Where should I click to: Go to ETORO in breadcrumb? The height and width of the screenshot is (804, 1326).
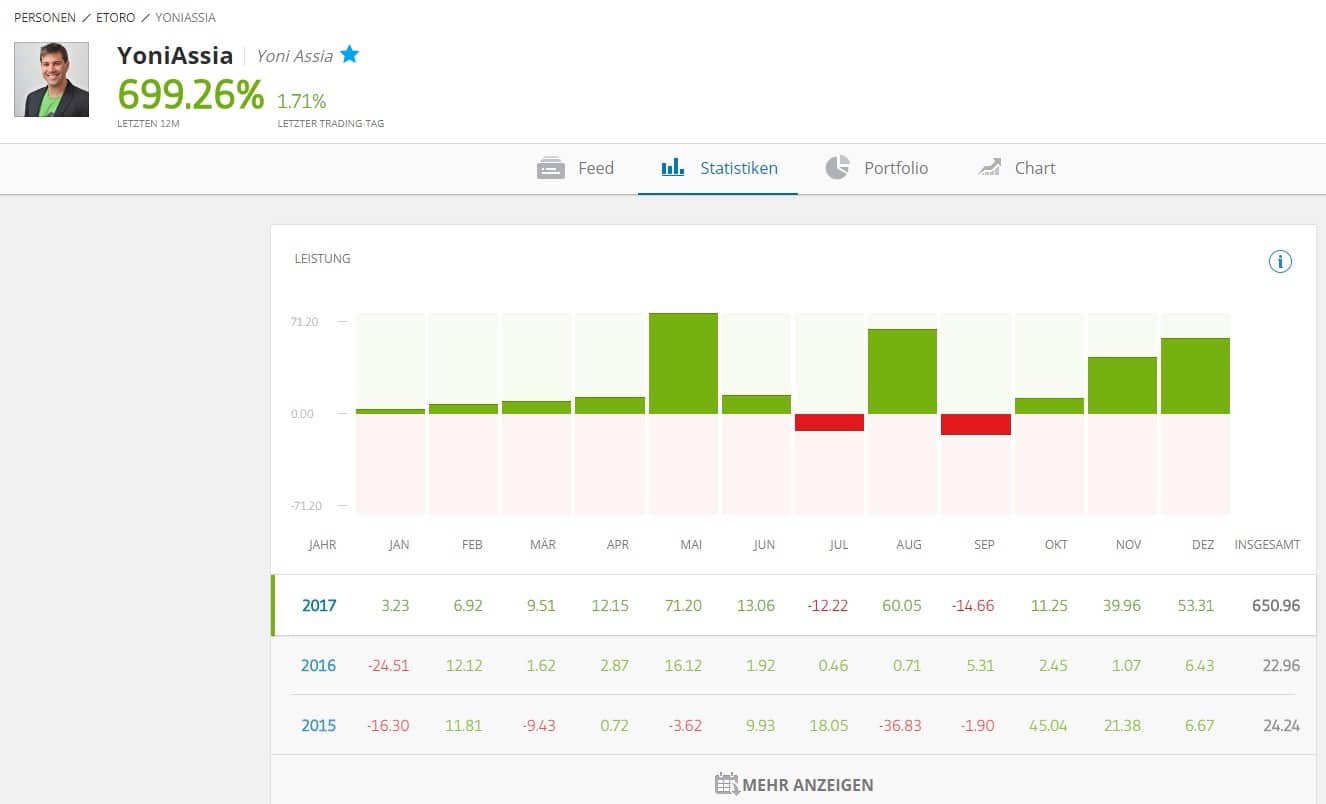coord(117,18)
